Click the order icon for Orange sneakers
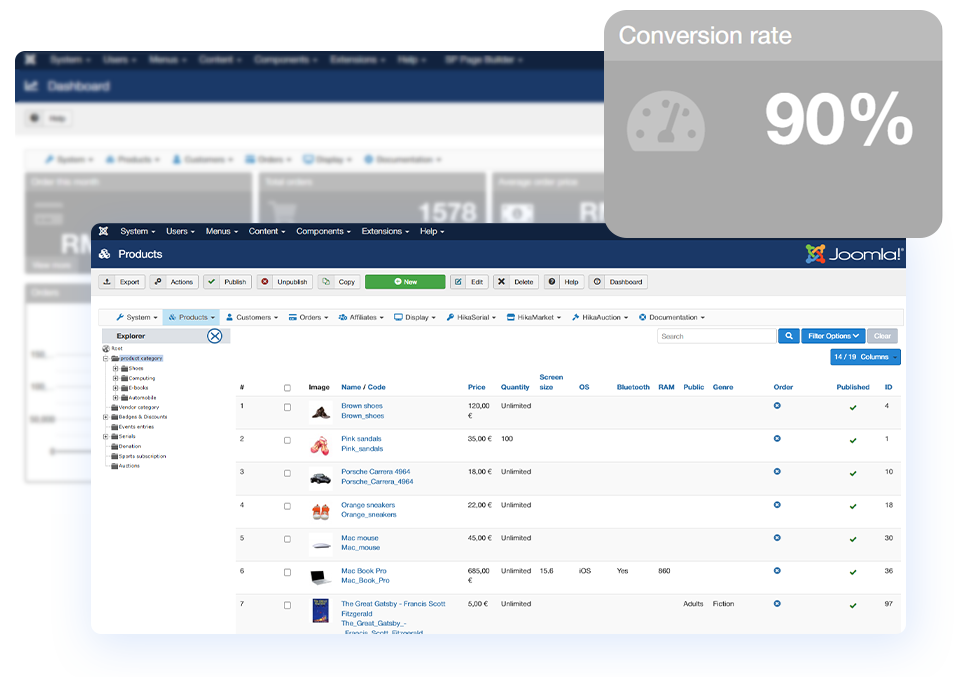Image resolution: width=956 pixels, height=677 pixels. 777,505
